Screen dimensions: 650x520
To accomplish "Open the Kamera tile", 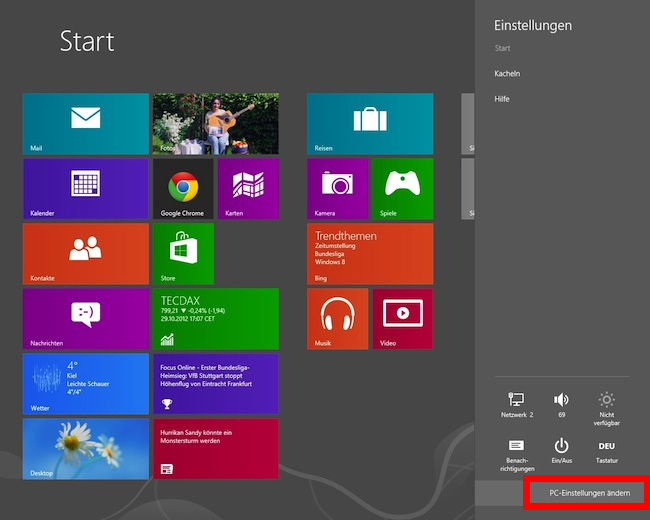I will [337, 188].
